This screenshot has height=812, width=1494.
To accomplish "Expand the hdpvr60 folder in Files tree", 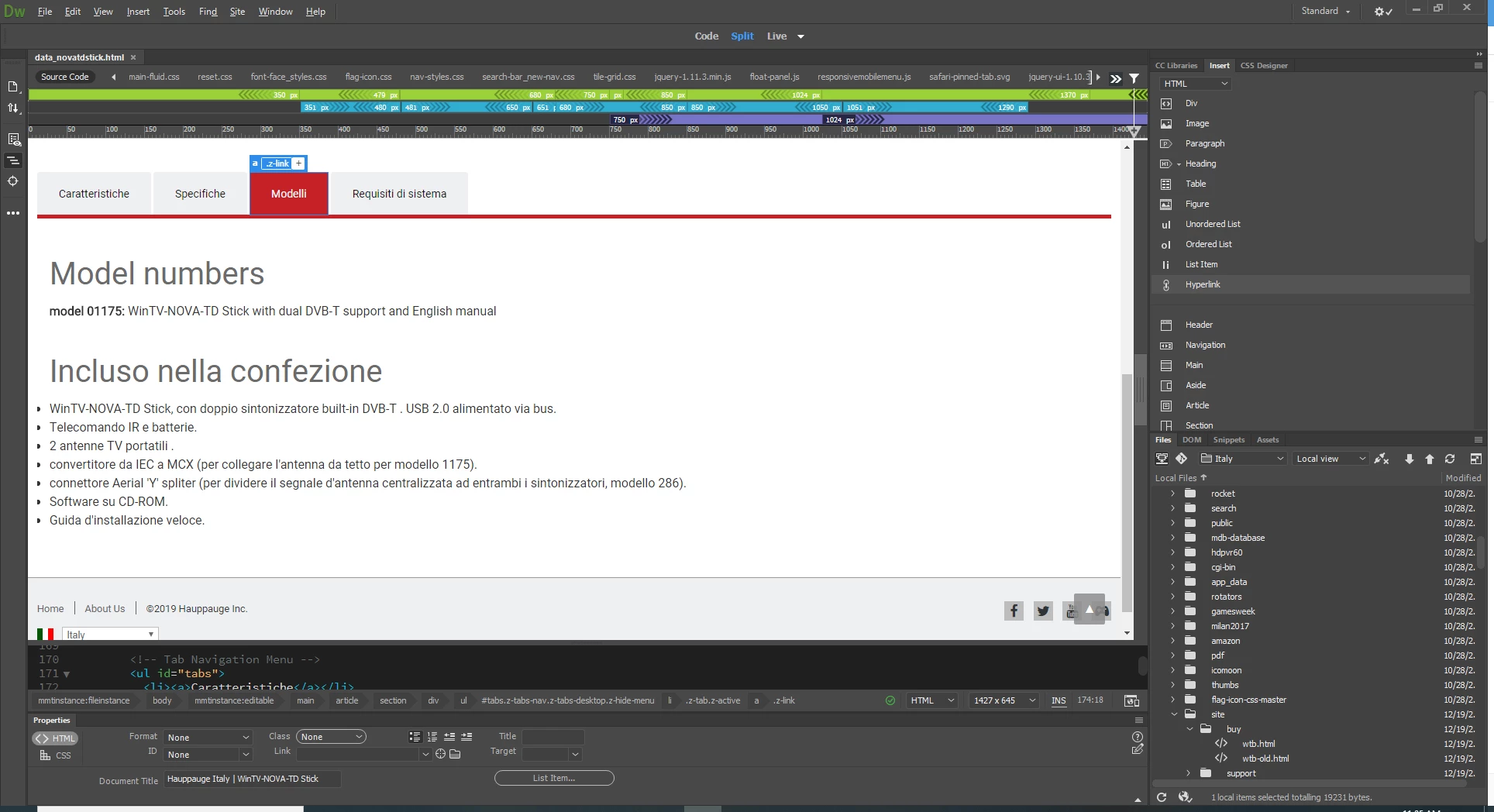I will [1172, 552].
